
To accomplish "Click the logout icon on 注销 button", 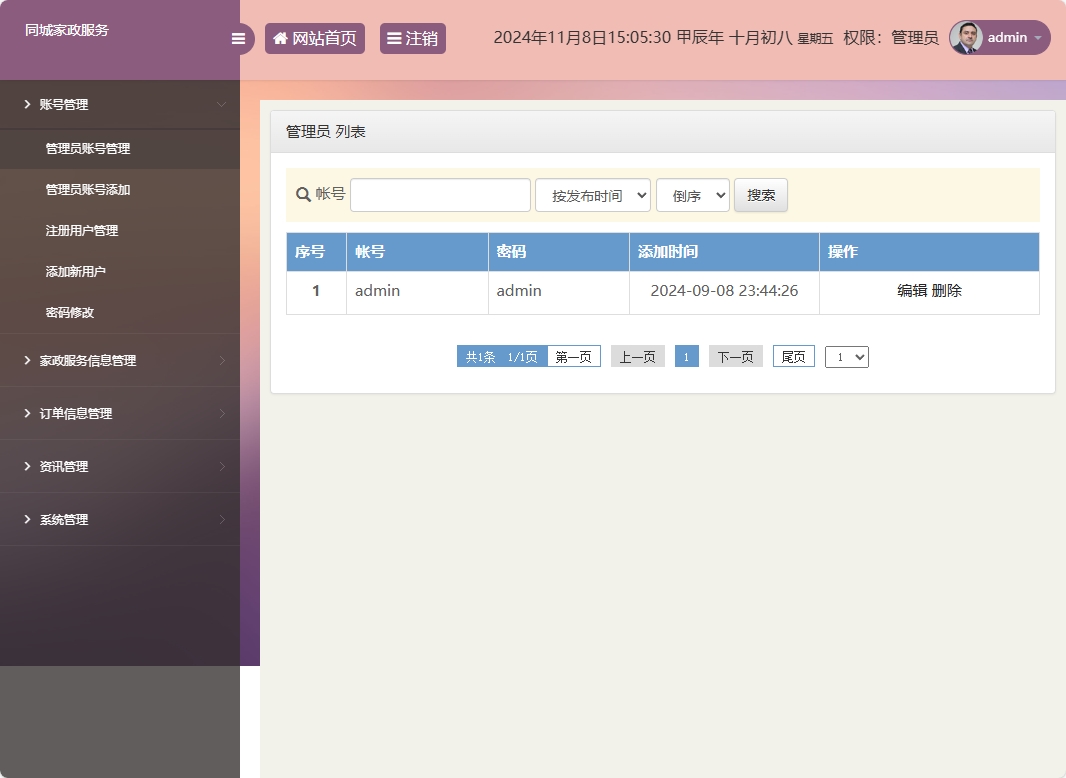I will 394,38.
